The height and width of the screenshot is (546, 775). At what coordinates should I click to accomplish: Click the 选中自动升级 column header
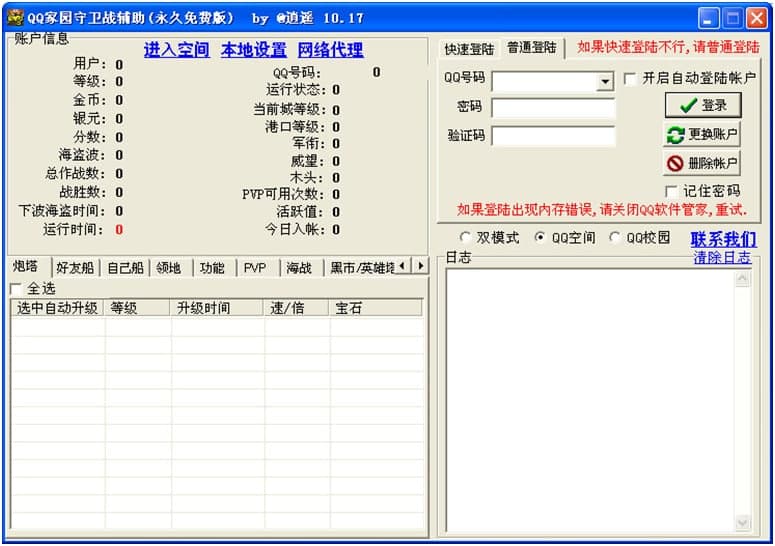tap(57, 308)
